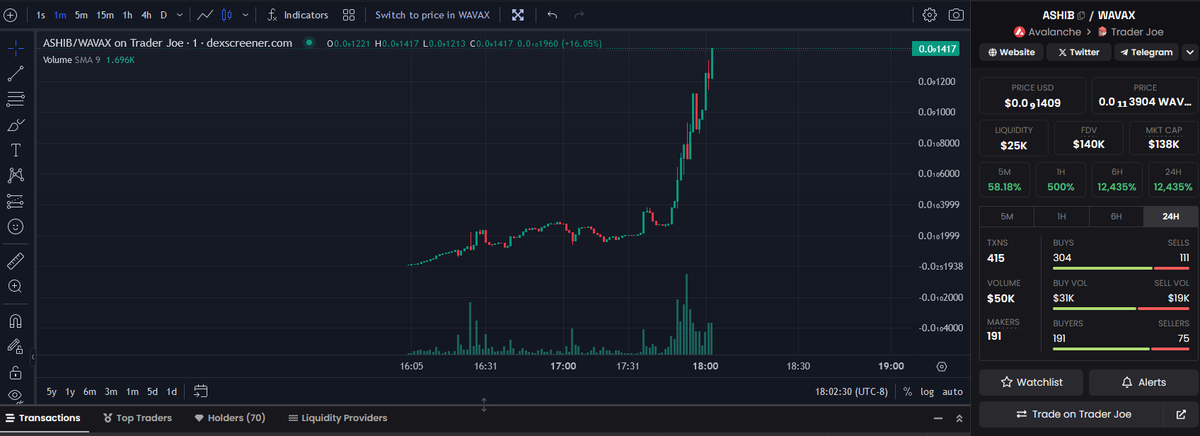This screenshot has height=436, width=1200.
Task: Select the zoom in tool
Action: click(15, 286)
